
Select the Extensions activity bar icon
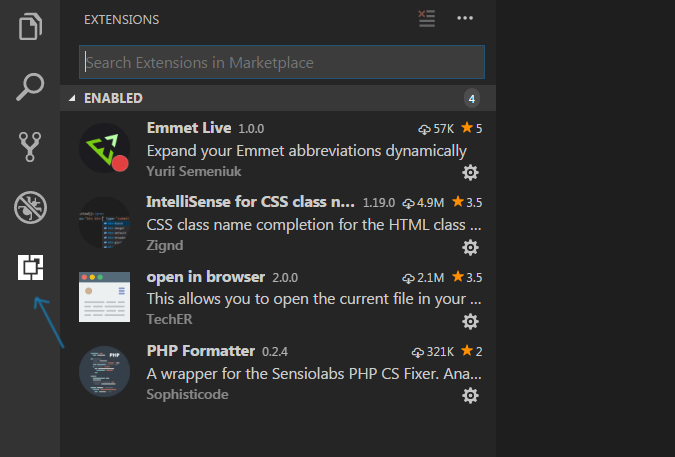coord(31,267)
